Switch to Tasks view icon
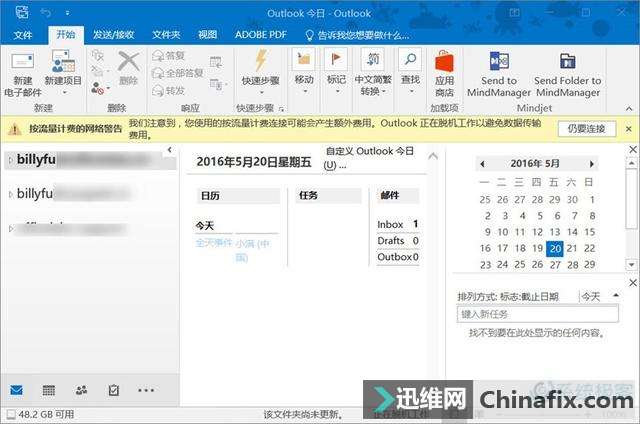The image size is (640, 424). 113,391
